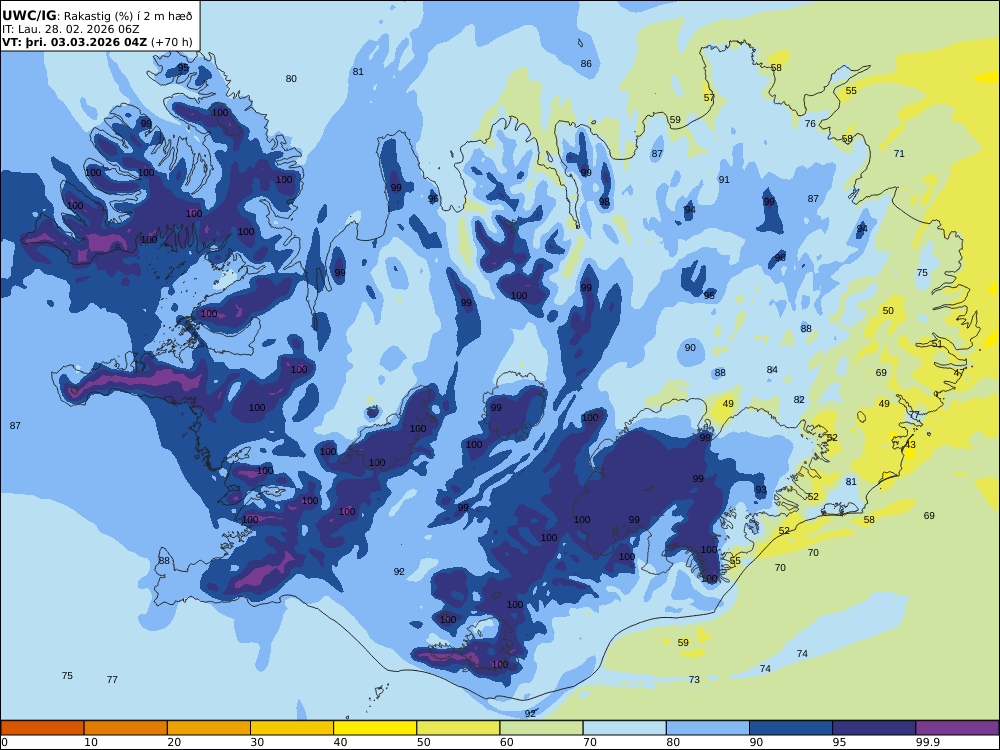Click the '98' humidity value on the map
1000x750 pixels.
[604, 202]
